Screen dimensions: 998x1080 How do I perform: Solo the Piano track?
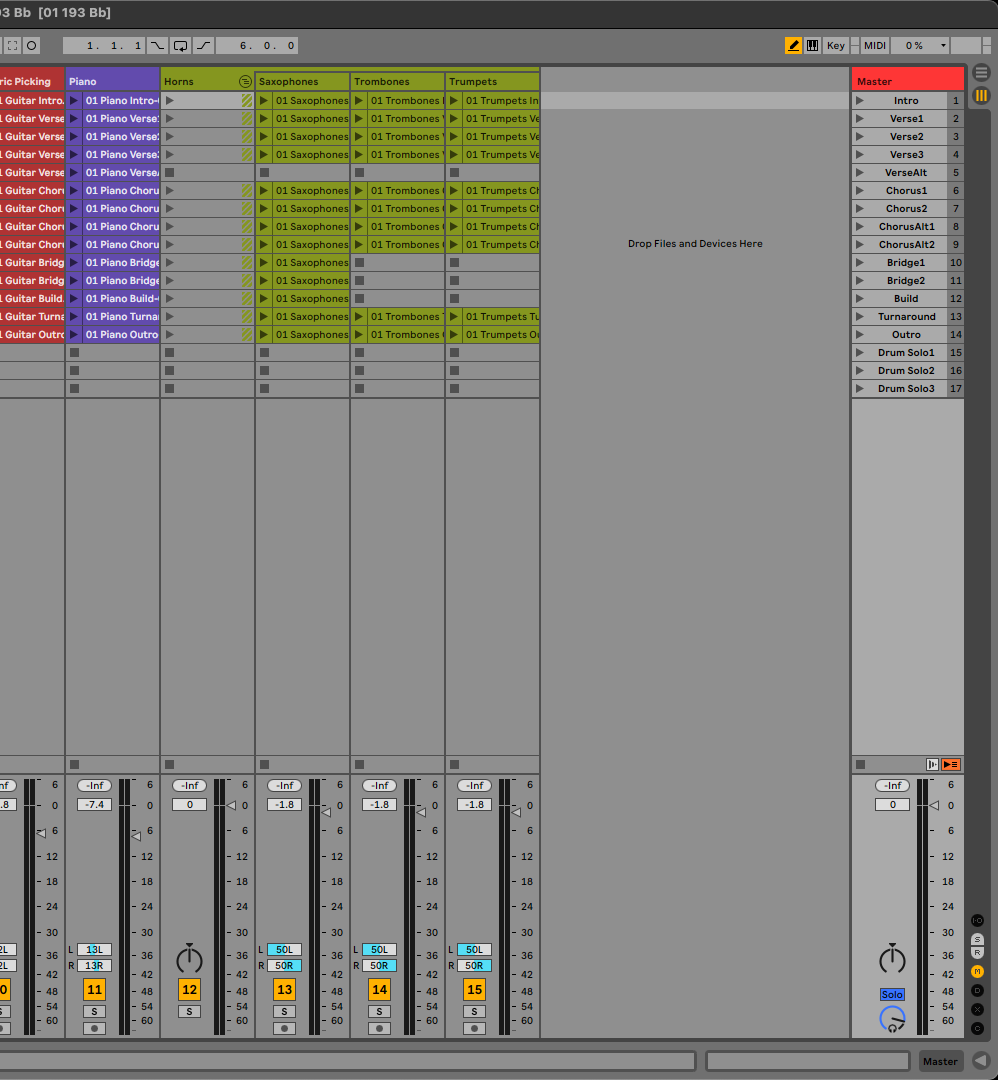[94, 1012]
